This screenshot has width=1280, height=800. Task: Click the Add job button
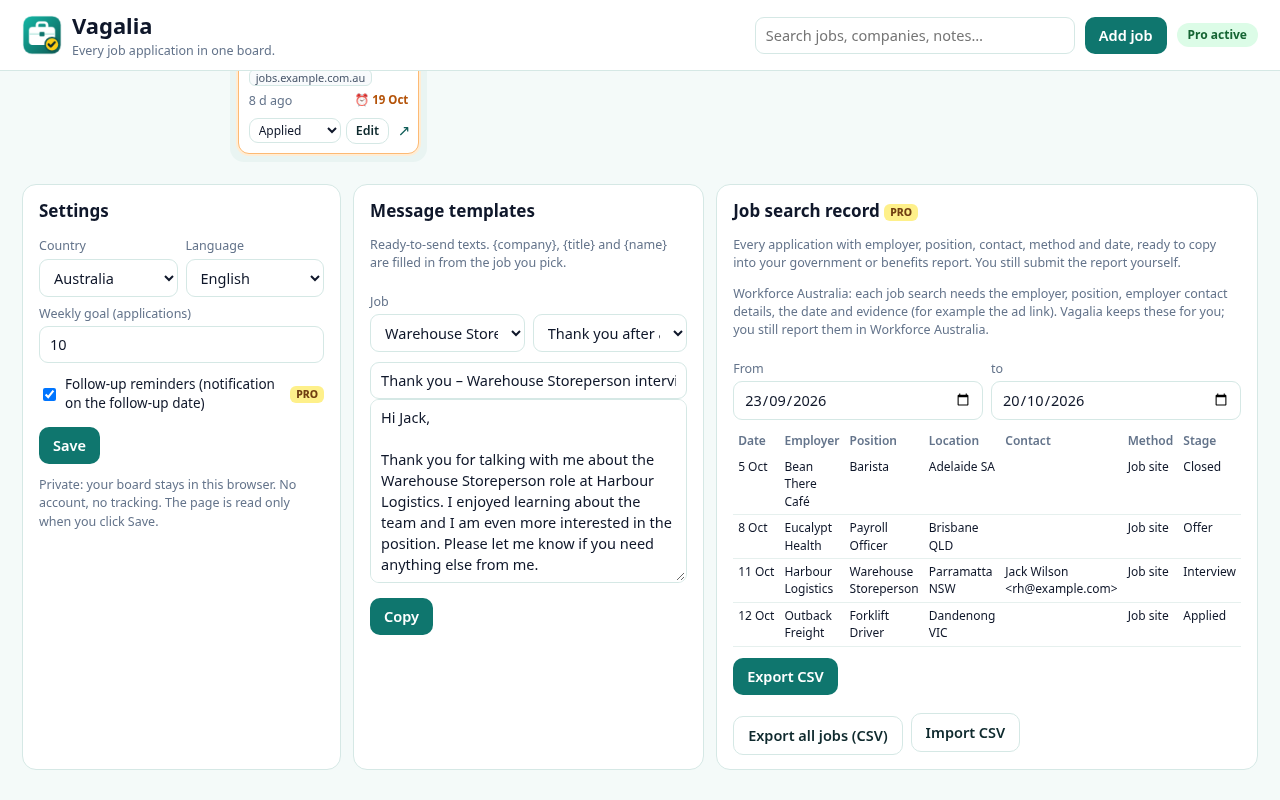click(1126, 35)
